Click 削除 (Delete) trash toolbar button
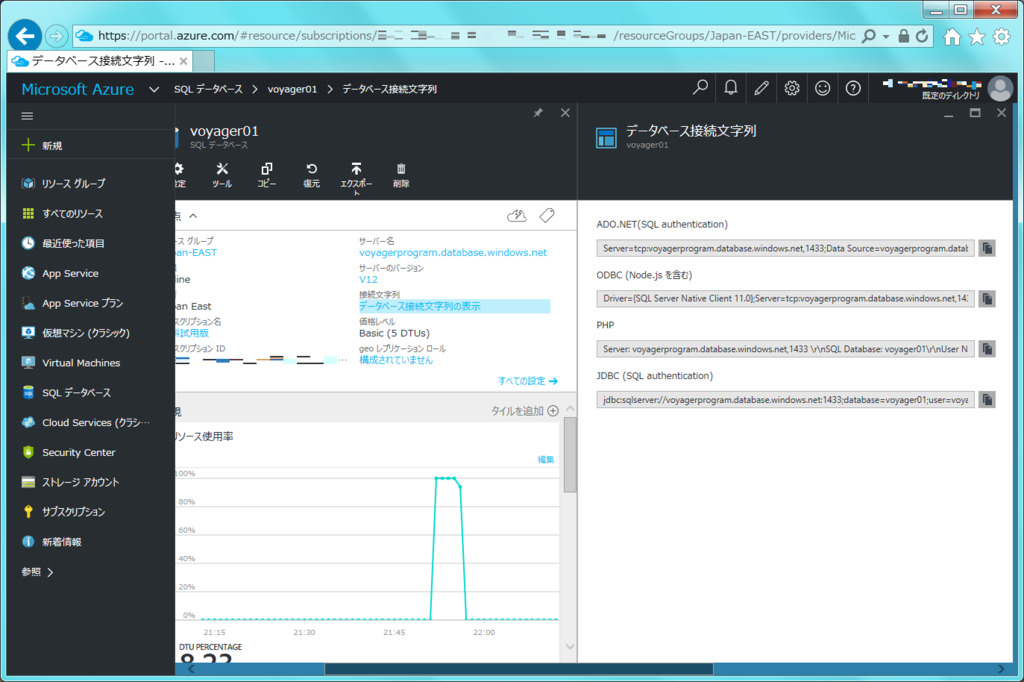This screenshot has width=1024, height=682. [x=401, y=175]
